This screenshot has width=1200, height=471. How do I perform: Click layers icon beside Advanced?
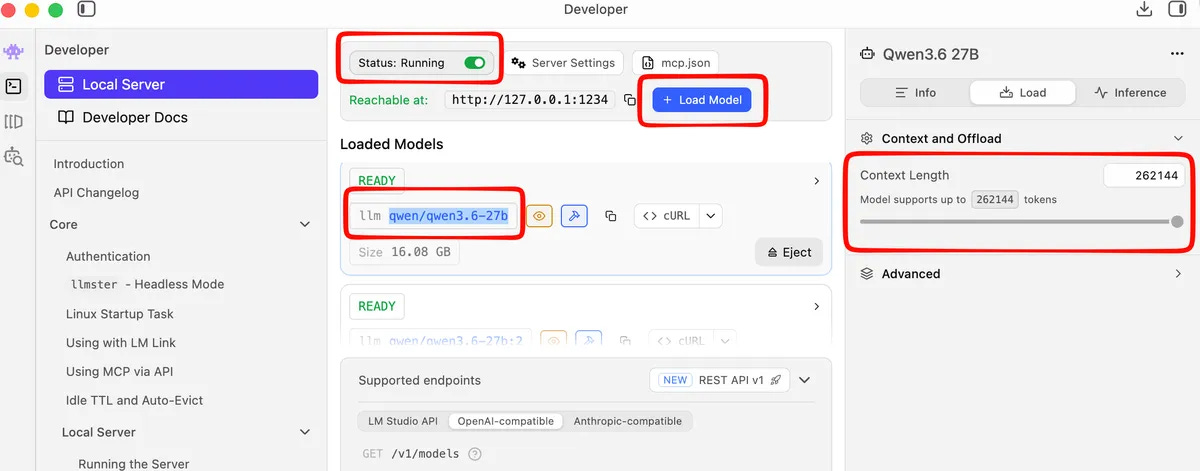click(867, 273)
